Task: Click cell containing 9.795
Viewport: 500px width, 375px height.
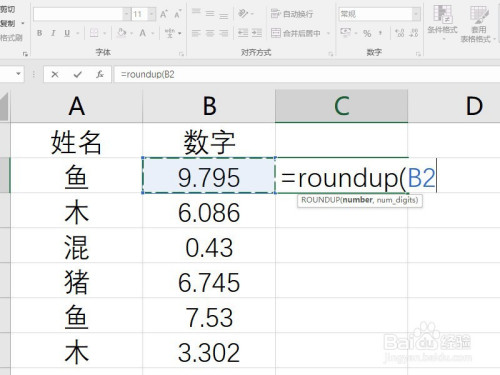Action: [x=209, y=176]
